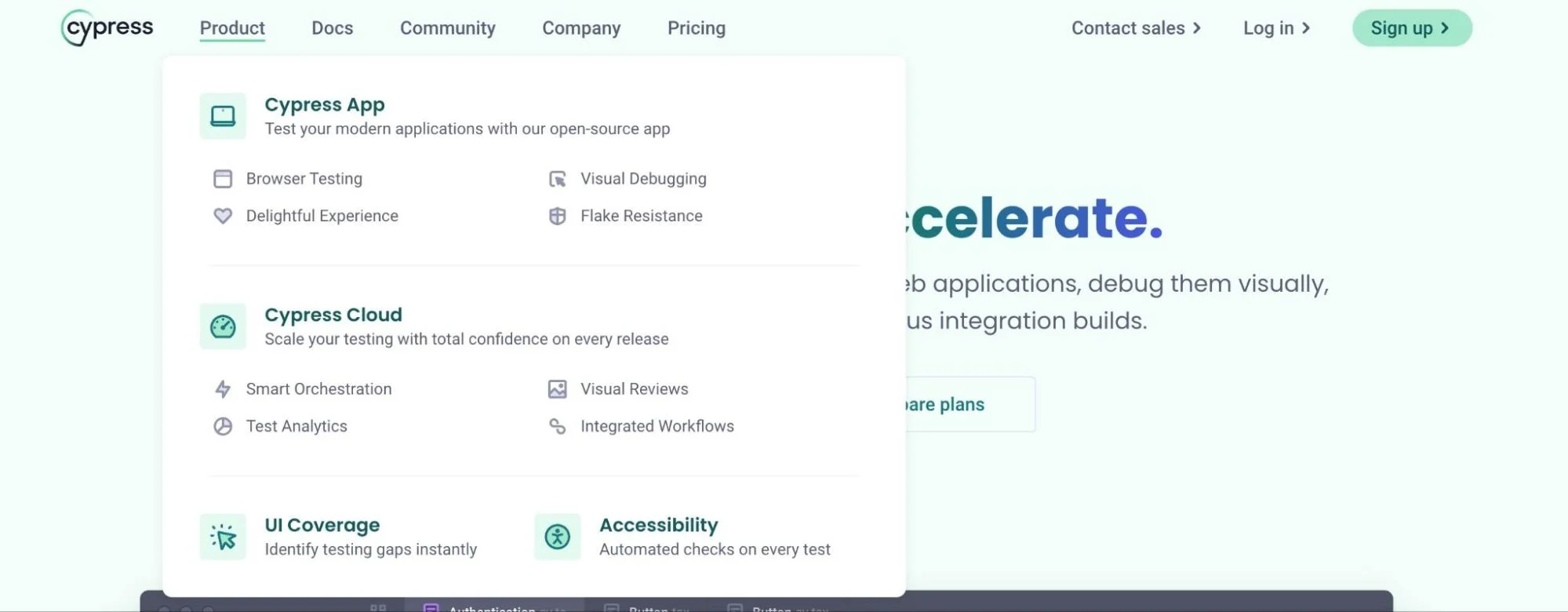The image size is (1568, 612).
Task: Click the Cypress App laptop icon
Action: pyautogui.click(x=223, y=116)
